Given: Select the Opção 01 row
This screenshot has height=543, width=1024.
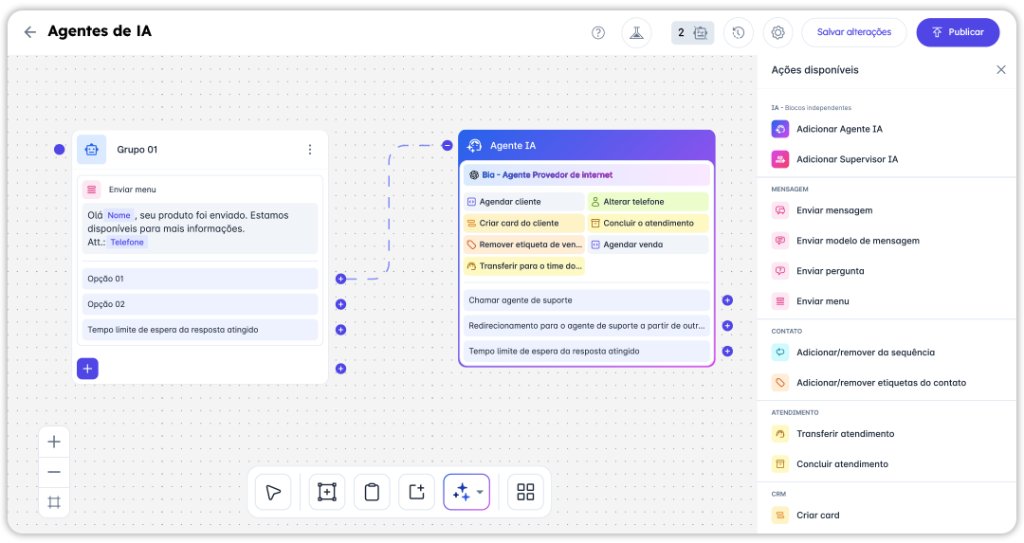Looking at the screenshot, I should (200, 278).
